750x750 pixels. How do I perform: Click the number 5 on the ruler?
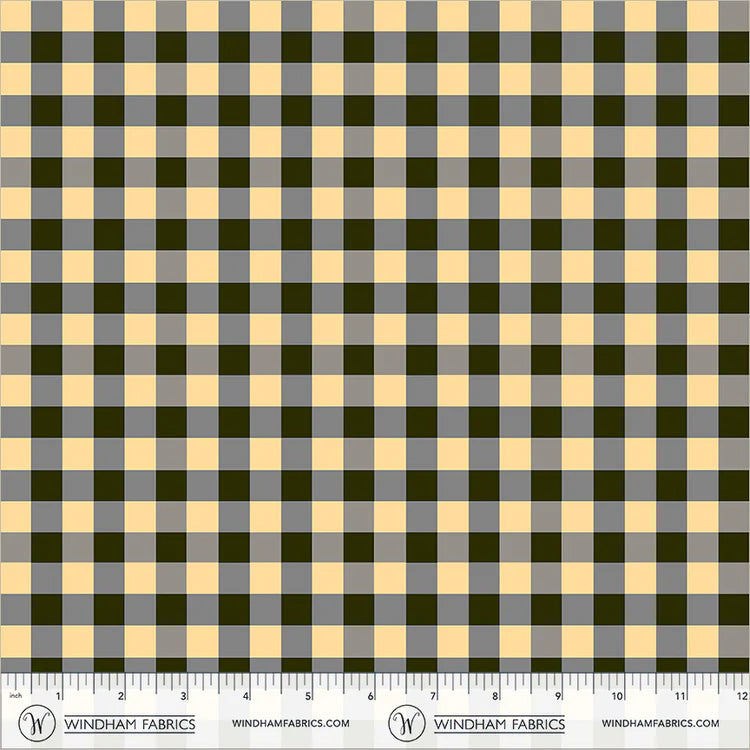[308, 696]
